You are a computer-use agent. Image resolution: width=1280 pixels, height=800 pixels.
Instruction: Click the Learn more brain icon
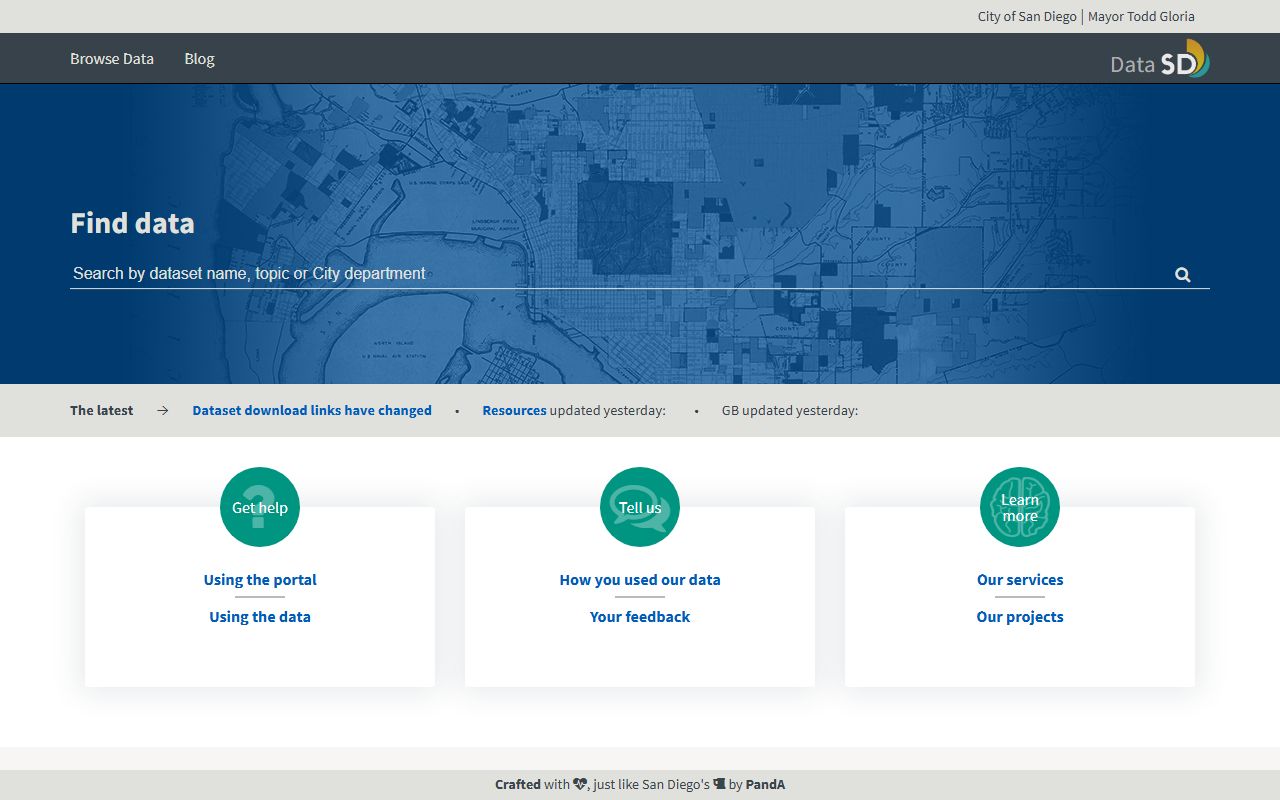1020,507
